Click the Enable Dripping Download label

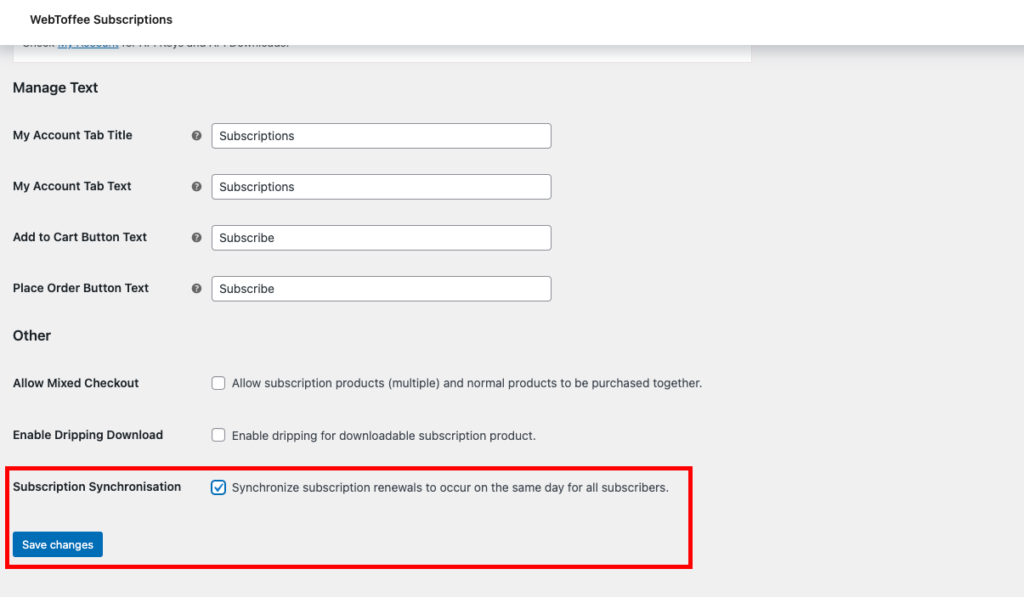pyautogui.click(x=88, y=435)
